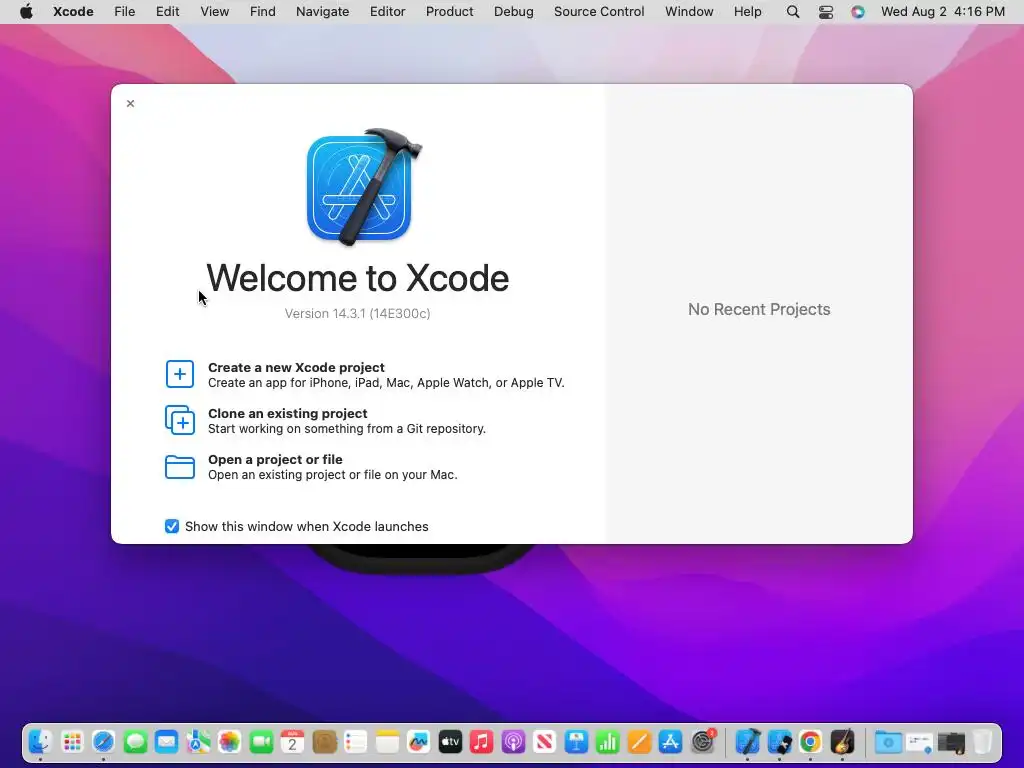Open Control Center in menu bar
Image resolution: width=1024 pixels, height=768 pixels.
tap(825, 12)
